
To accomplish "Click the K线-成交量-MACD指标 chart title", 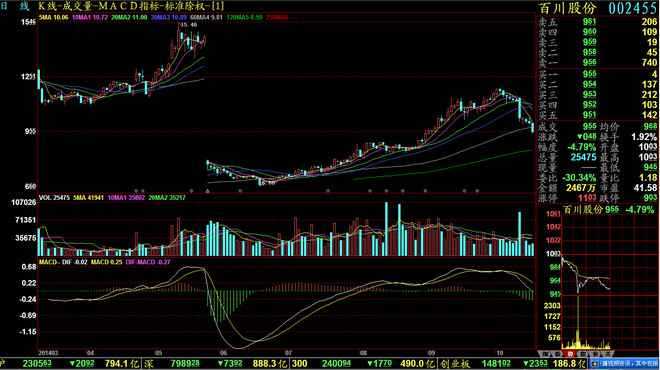I will [x=131, y=6].
